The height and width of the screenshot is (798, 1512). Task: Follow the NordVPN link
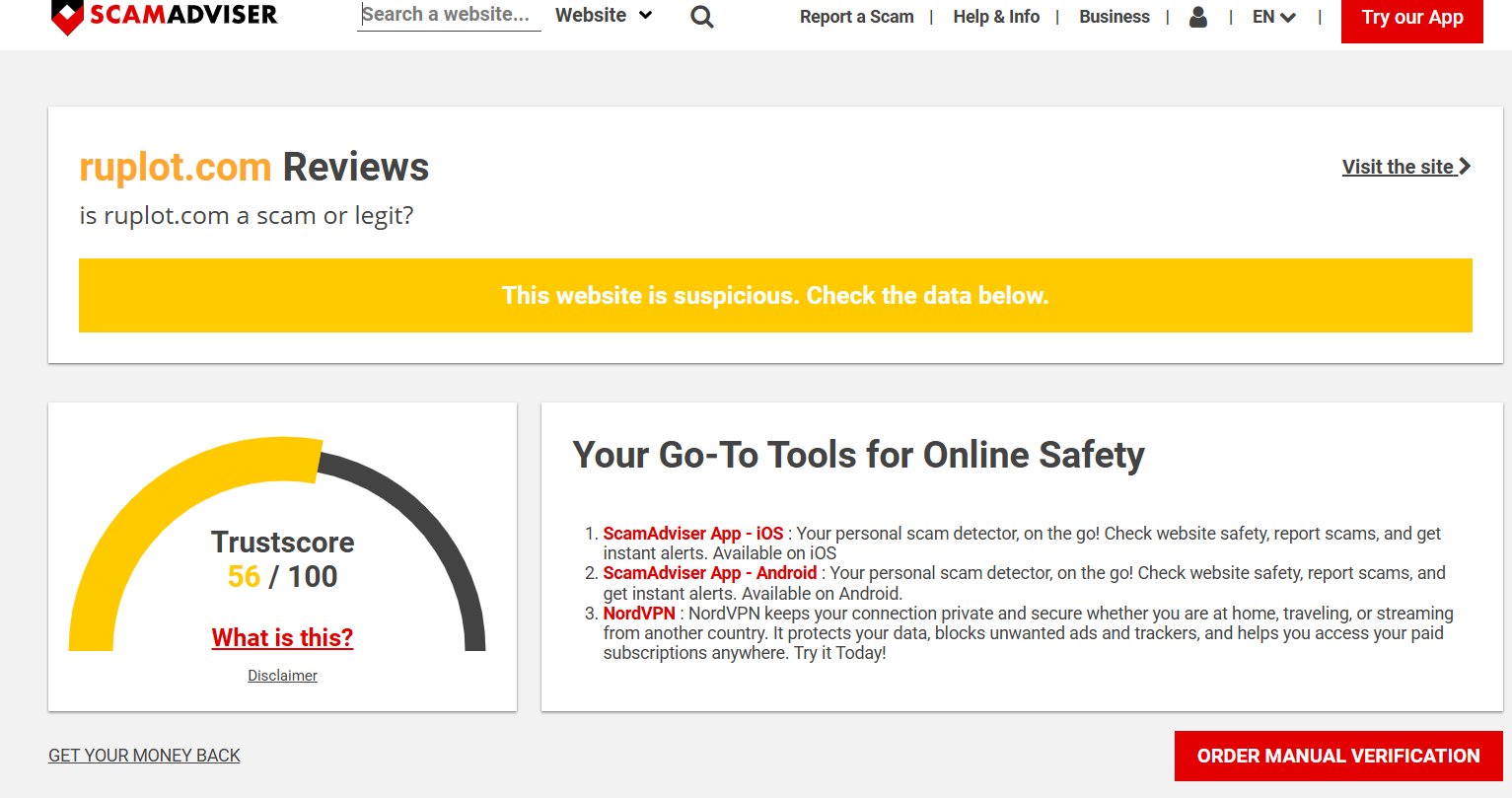(x=639, y=614)
